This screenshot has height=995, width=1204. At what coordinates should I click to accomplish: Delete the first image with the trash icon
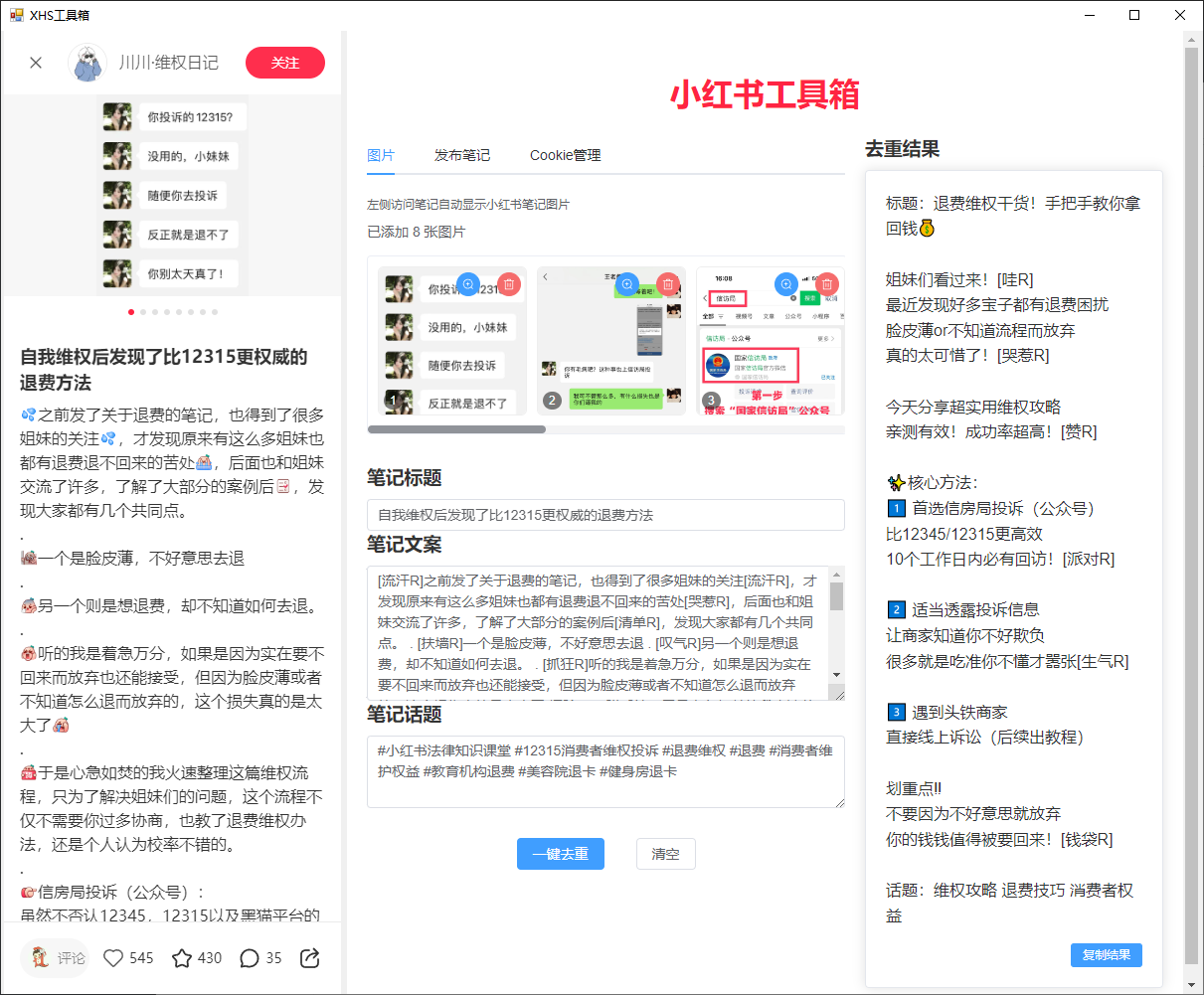click(x=509, y=284)
